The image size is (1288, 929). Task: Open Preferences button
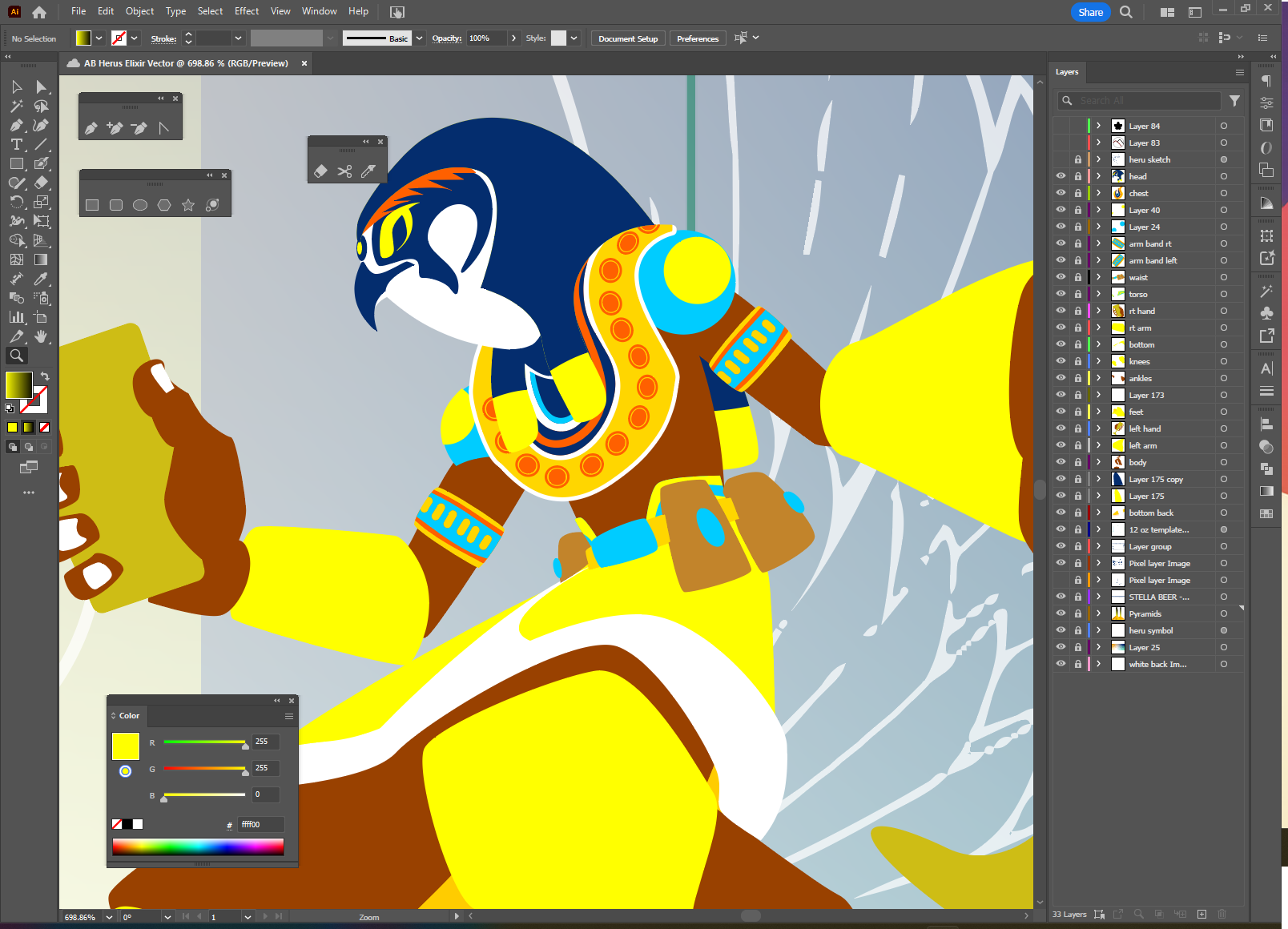click(x=698, y=38)
